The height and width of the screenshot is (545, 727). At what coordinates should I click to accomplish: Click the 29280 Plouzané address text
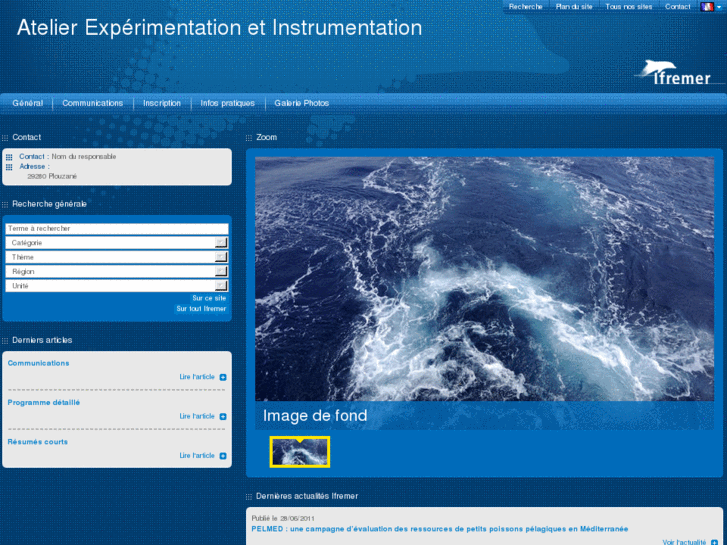pos(52,177)
